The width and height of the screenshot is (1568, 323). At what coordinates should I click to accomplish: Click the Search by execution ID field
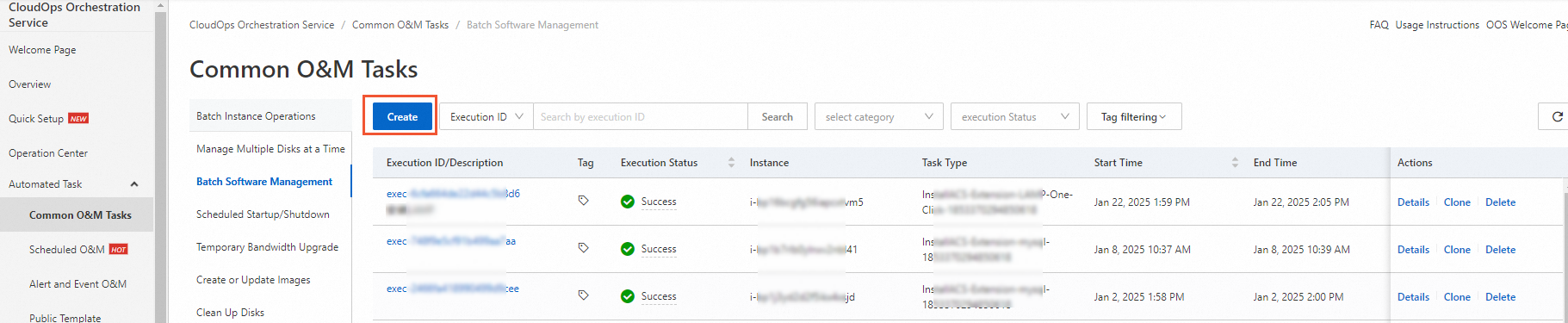click(640, 116)
